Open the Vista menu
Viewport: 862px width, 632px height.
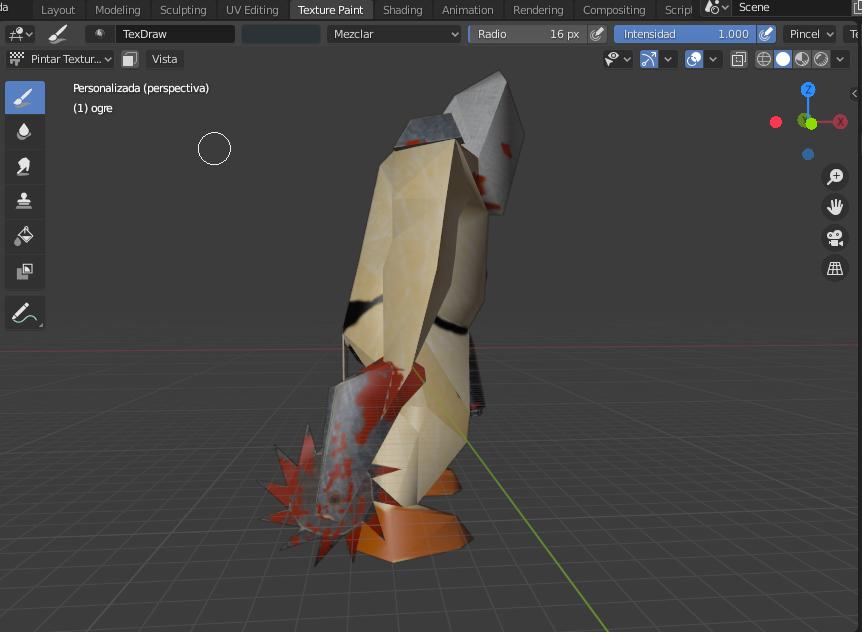click(164, 59)
